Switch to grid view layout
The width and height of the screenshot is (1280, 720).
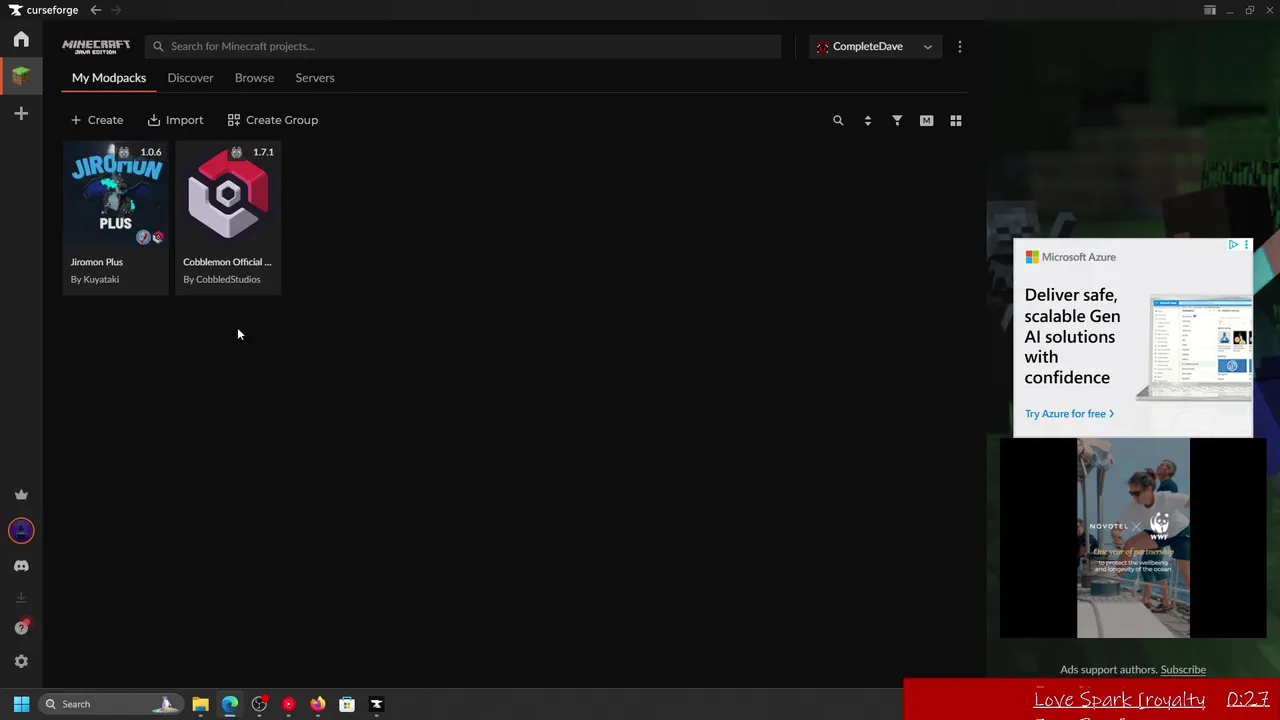(956, 120)
